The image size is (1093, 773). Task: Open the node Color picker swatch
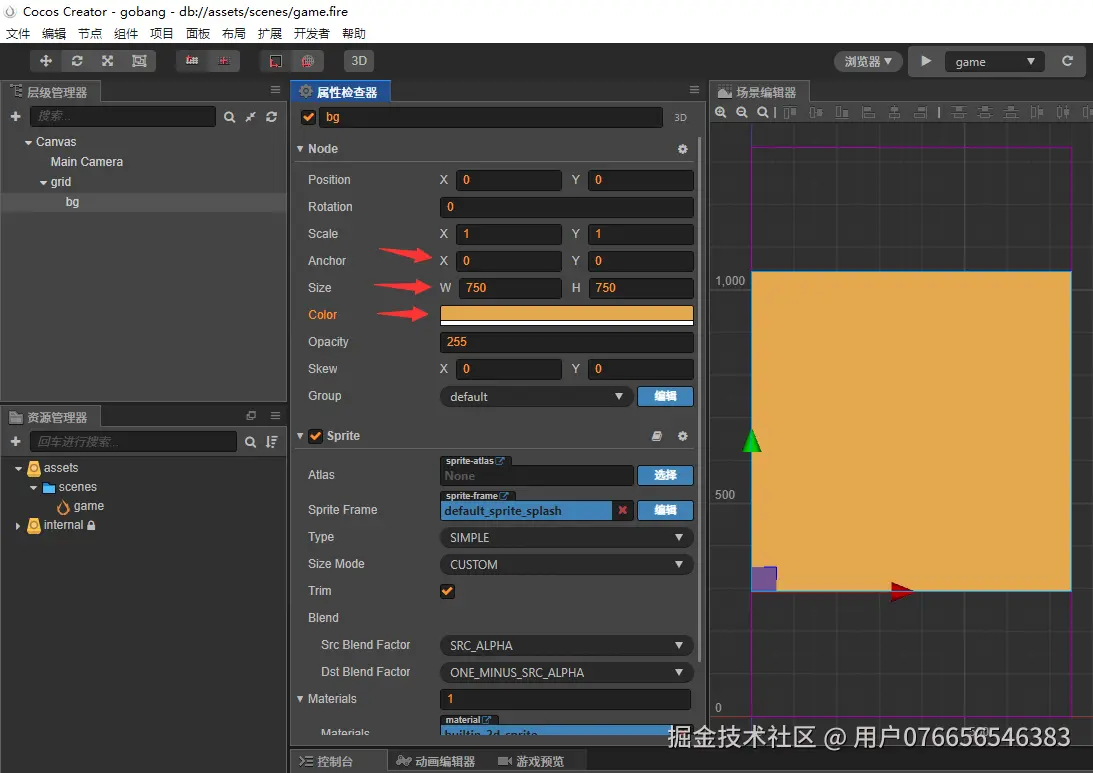(x=567, y=315)
